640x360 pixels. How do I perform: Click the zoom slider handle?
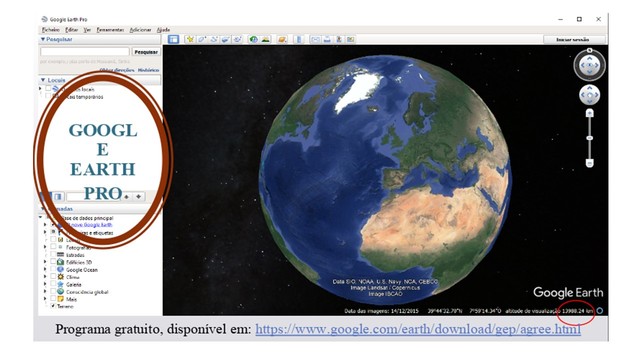[589, 138]
